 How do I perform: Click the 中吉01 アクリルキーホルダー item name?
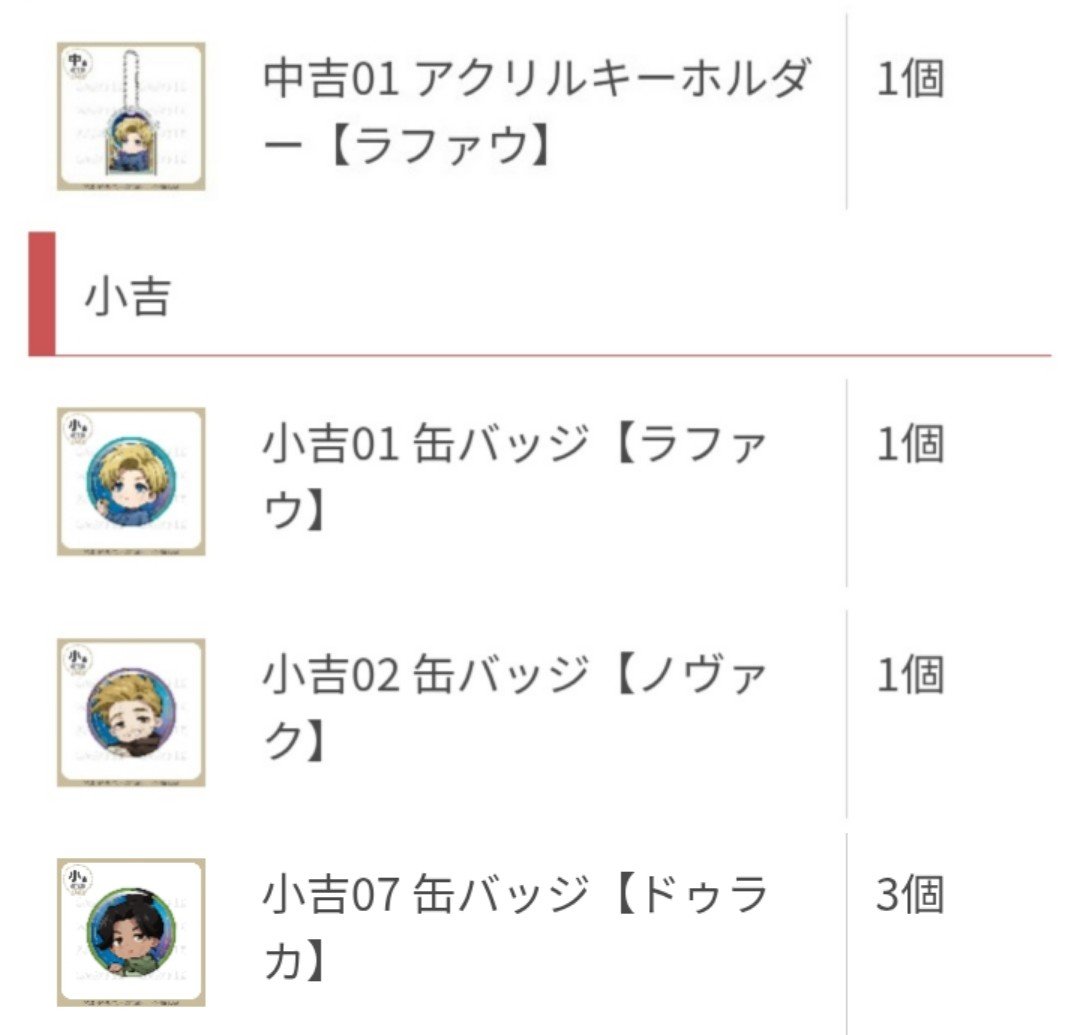(x=537, y=112)
